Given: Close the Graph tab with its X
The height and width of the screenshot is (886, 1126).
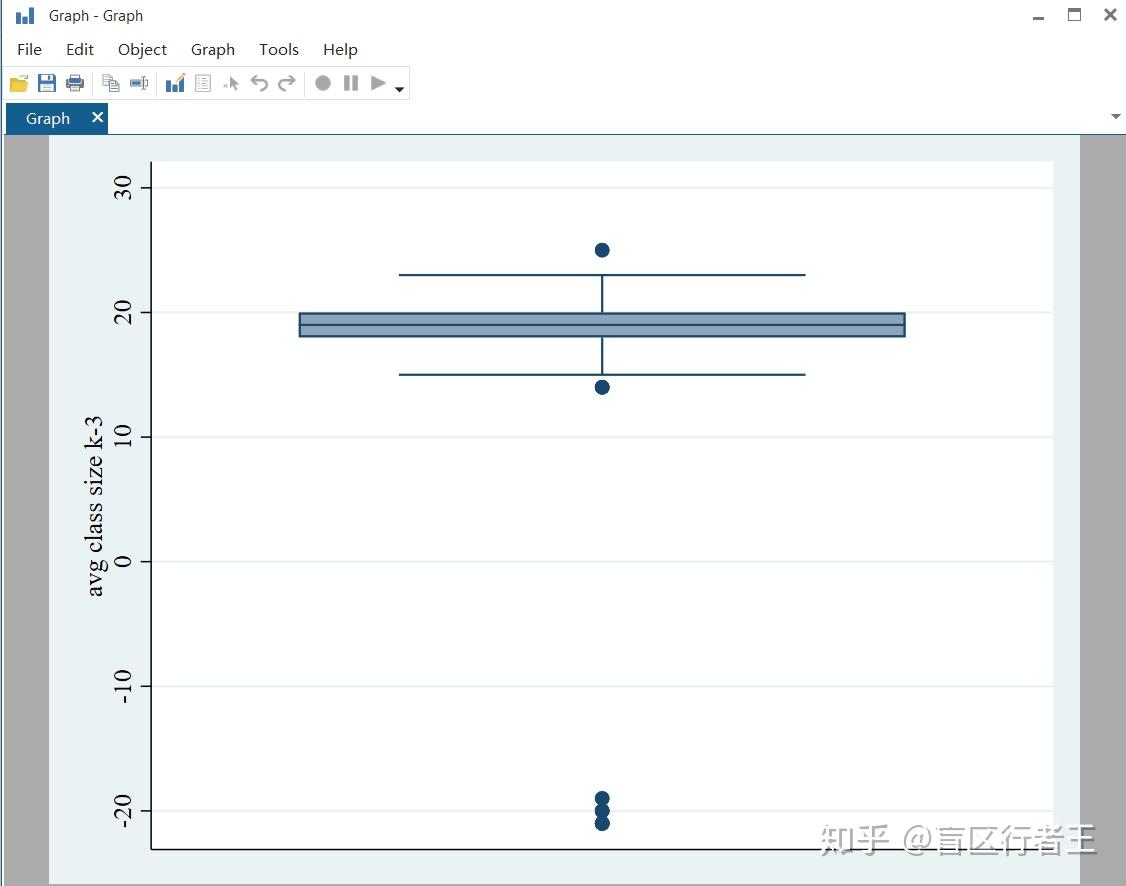Looking at the screenshot, I should coord(98,117).
